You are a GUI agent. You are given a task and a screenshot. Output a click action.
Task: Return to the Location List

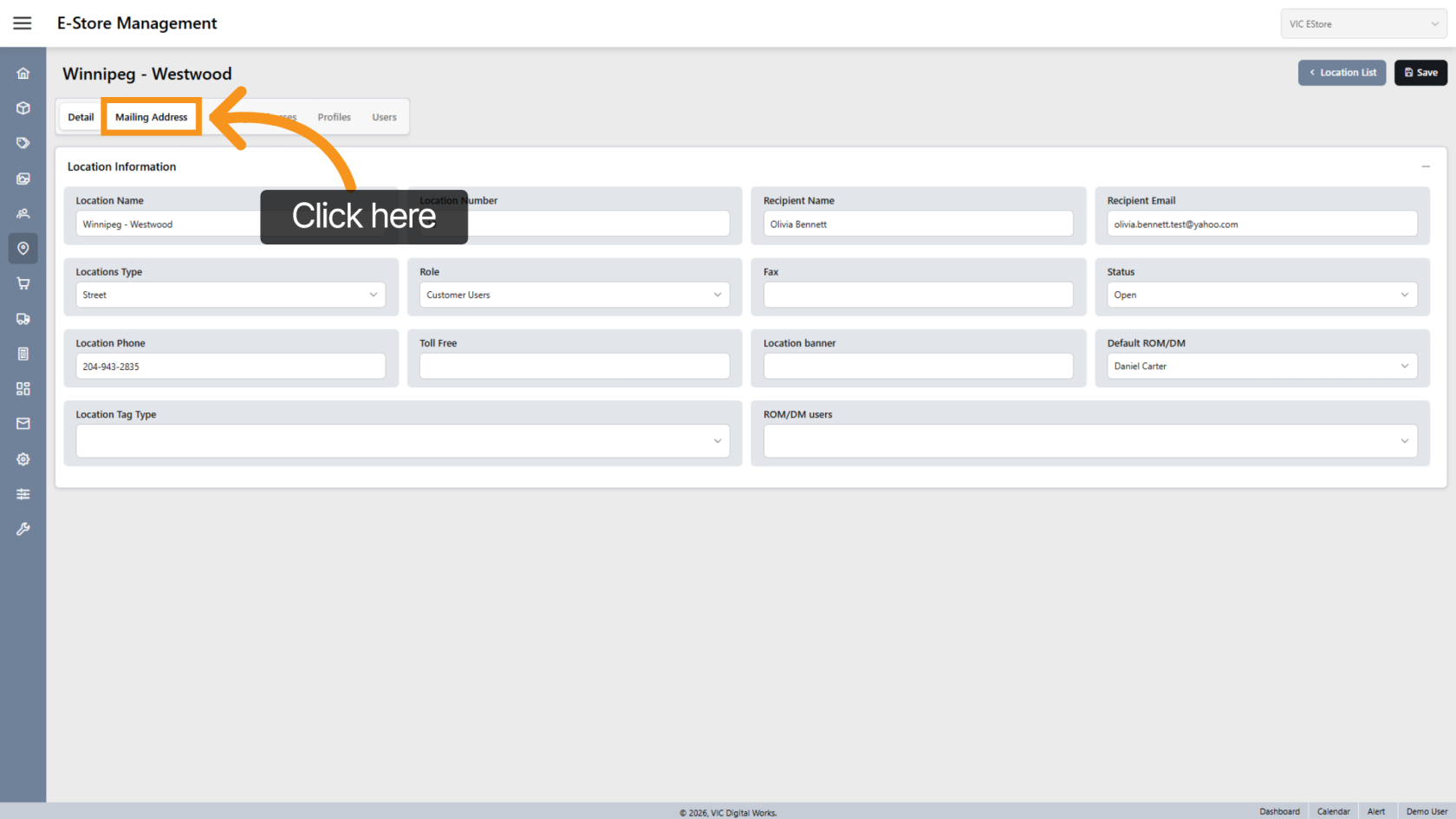(1342, 73)
